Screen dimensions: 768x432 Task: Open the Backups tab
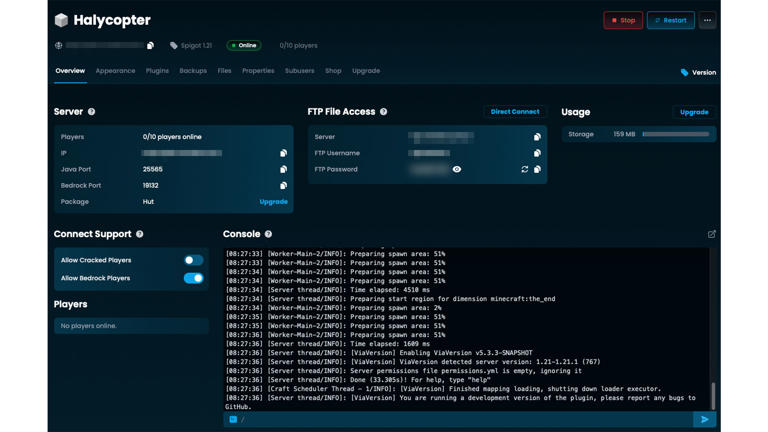[193, 71]
